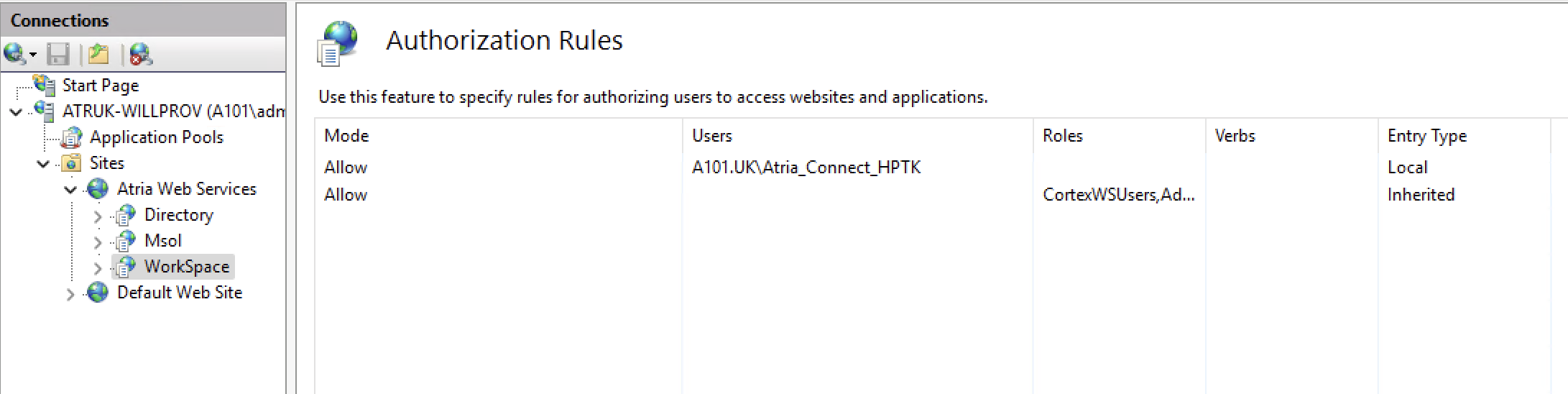The height and width of the screenshot is (394, 1568).
Task: Select the WorkSpace application in tree
Action: pos(186,267)
